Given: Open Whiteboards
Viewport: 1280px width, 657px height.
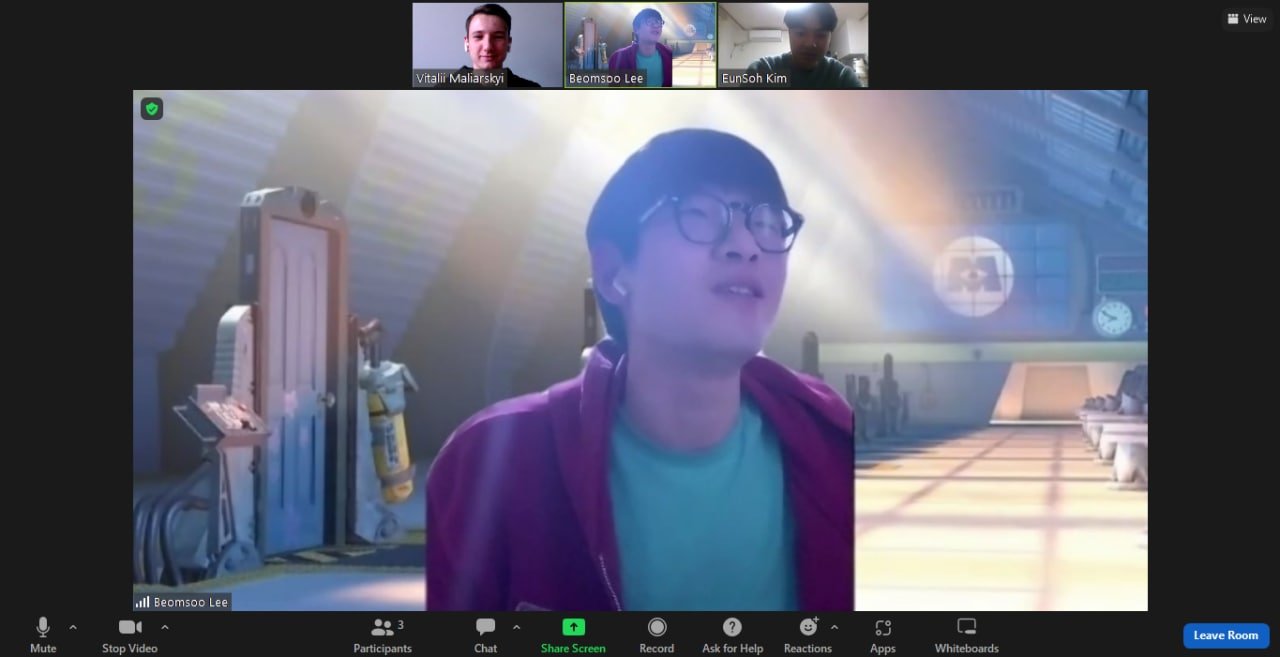Looking at the screenshot, I should tap(967, 635).
